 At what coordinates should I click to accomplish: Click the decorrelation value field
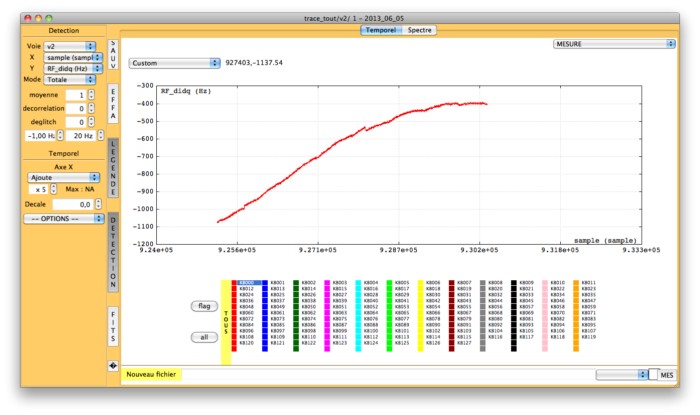[76, 108]
